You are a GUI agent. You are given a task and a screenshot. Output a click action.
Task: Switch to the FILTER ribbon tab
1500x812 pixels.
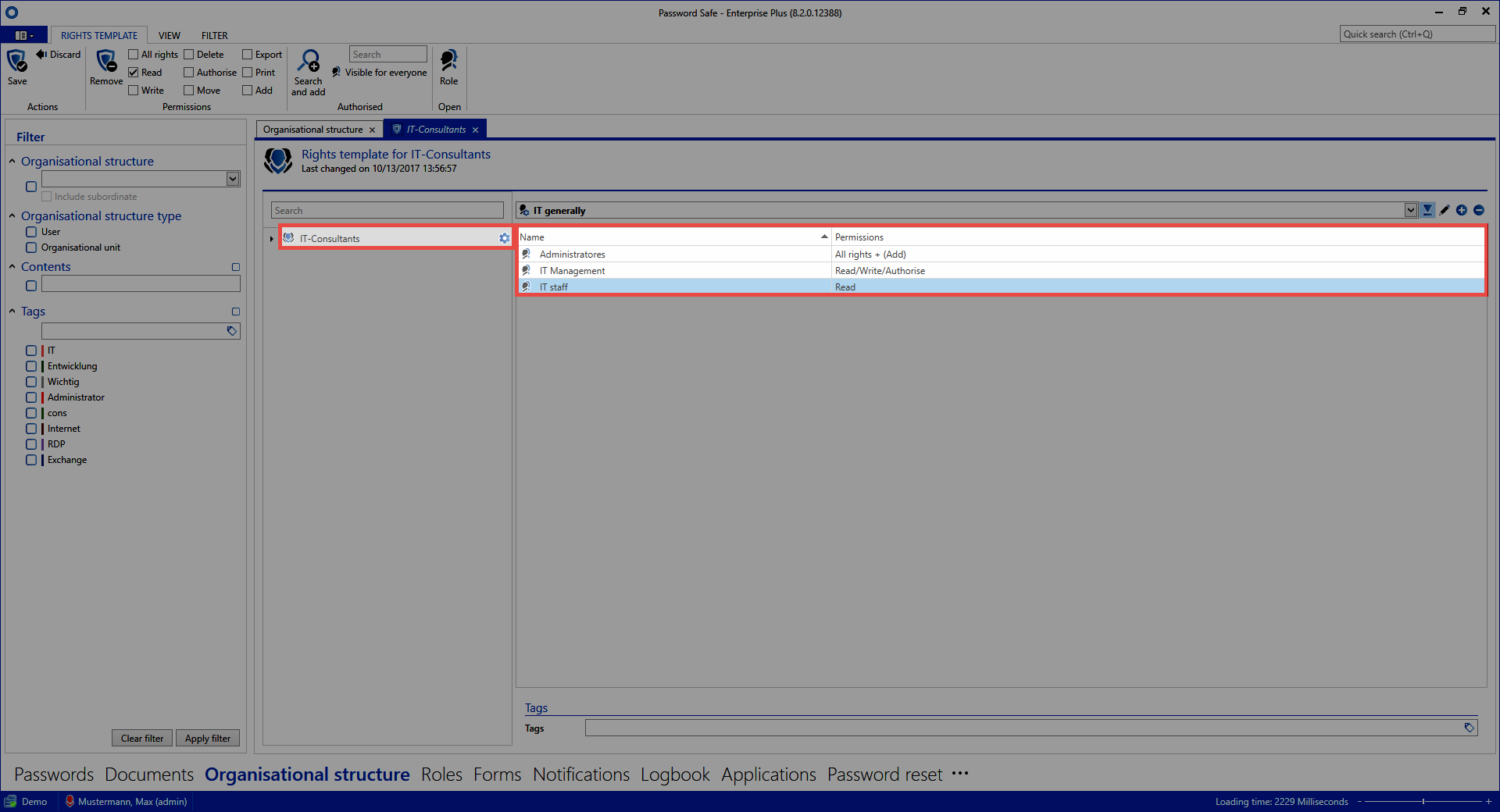(x=215, y=36)
